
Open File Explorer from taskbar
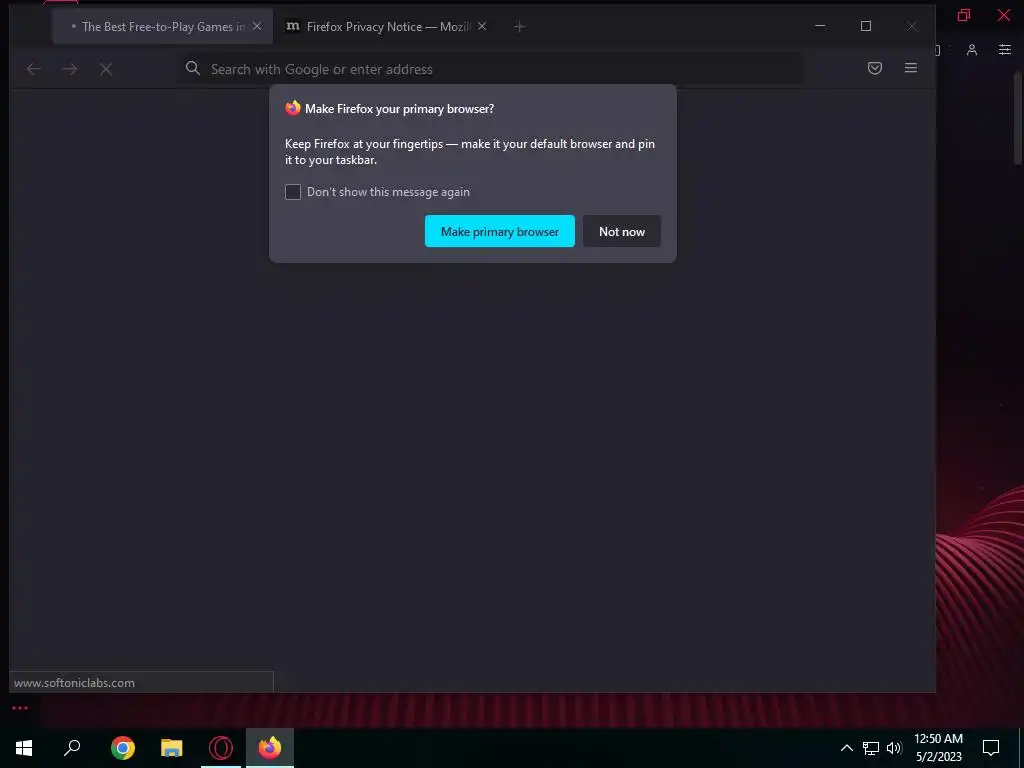[172, 748]
